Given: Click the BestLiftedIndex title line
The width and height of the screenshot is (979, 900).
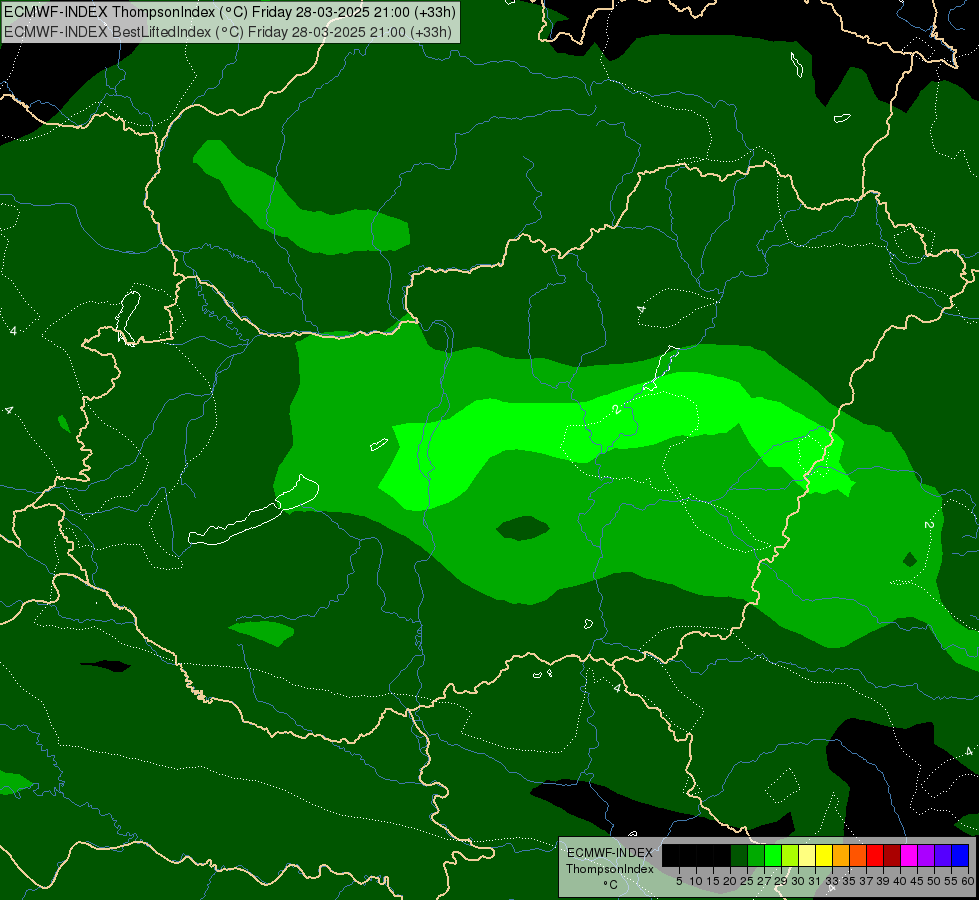Looking at the screenshot, I should tap(228, 32).
